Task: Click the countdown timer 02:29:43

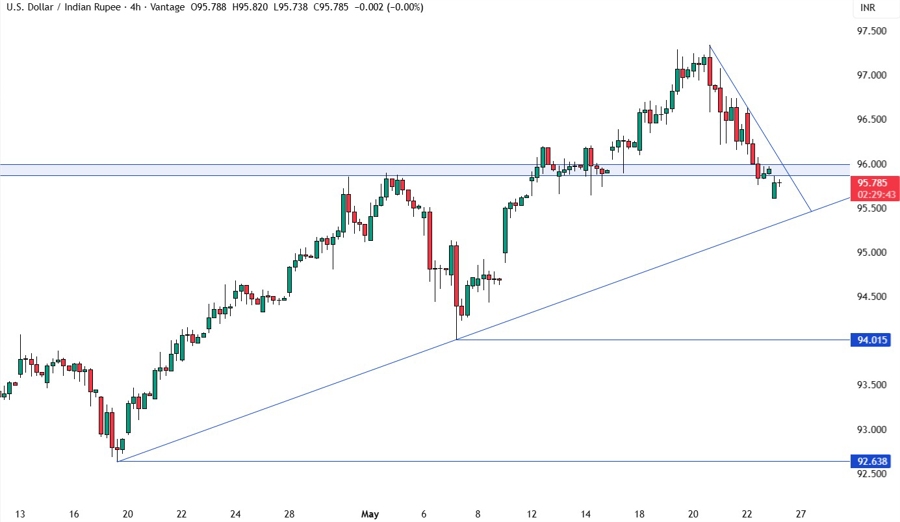Action: (876, 195)
